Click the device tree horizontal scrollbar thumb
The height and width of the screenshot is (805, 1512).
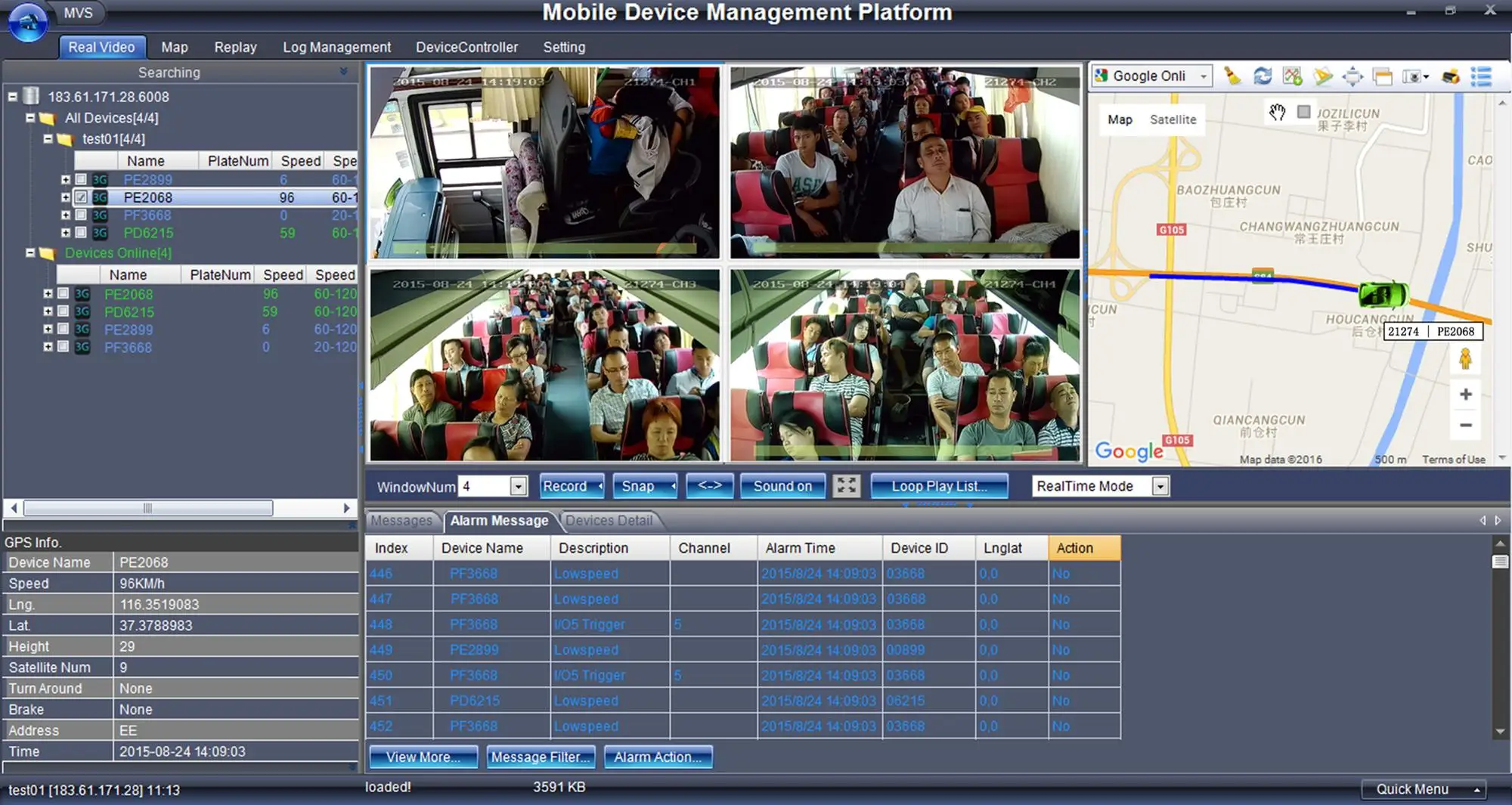pyautogui.click(x=148, y=508)
